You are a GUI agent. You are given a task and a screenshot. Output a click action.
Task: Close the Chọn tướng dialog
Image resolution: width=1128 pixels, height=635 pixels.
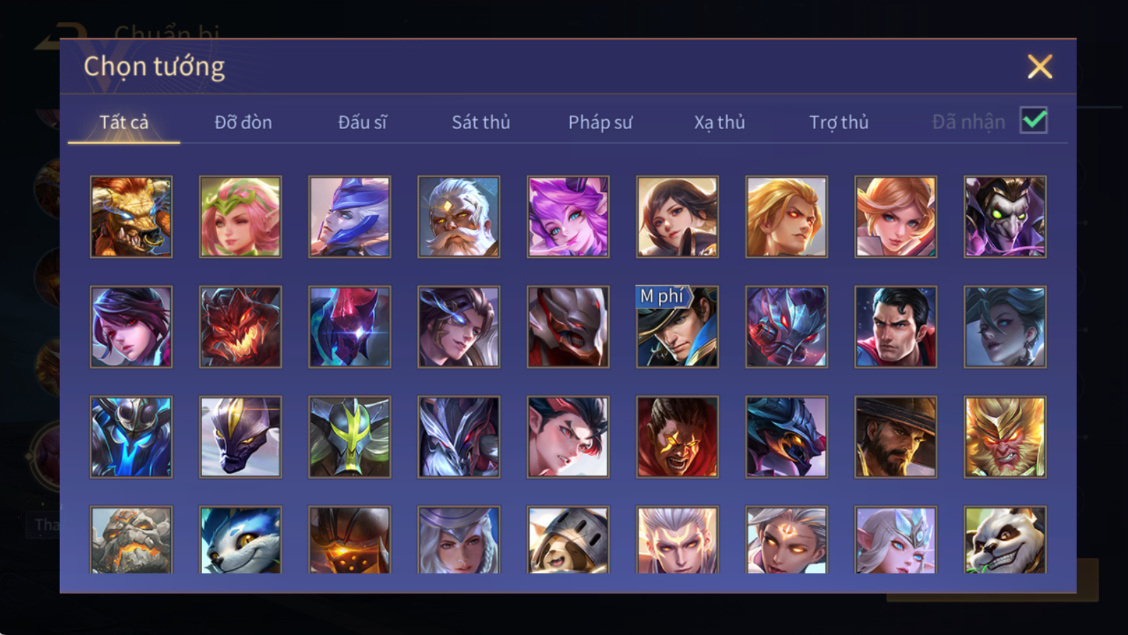coord(1040,67)
